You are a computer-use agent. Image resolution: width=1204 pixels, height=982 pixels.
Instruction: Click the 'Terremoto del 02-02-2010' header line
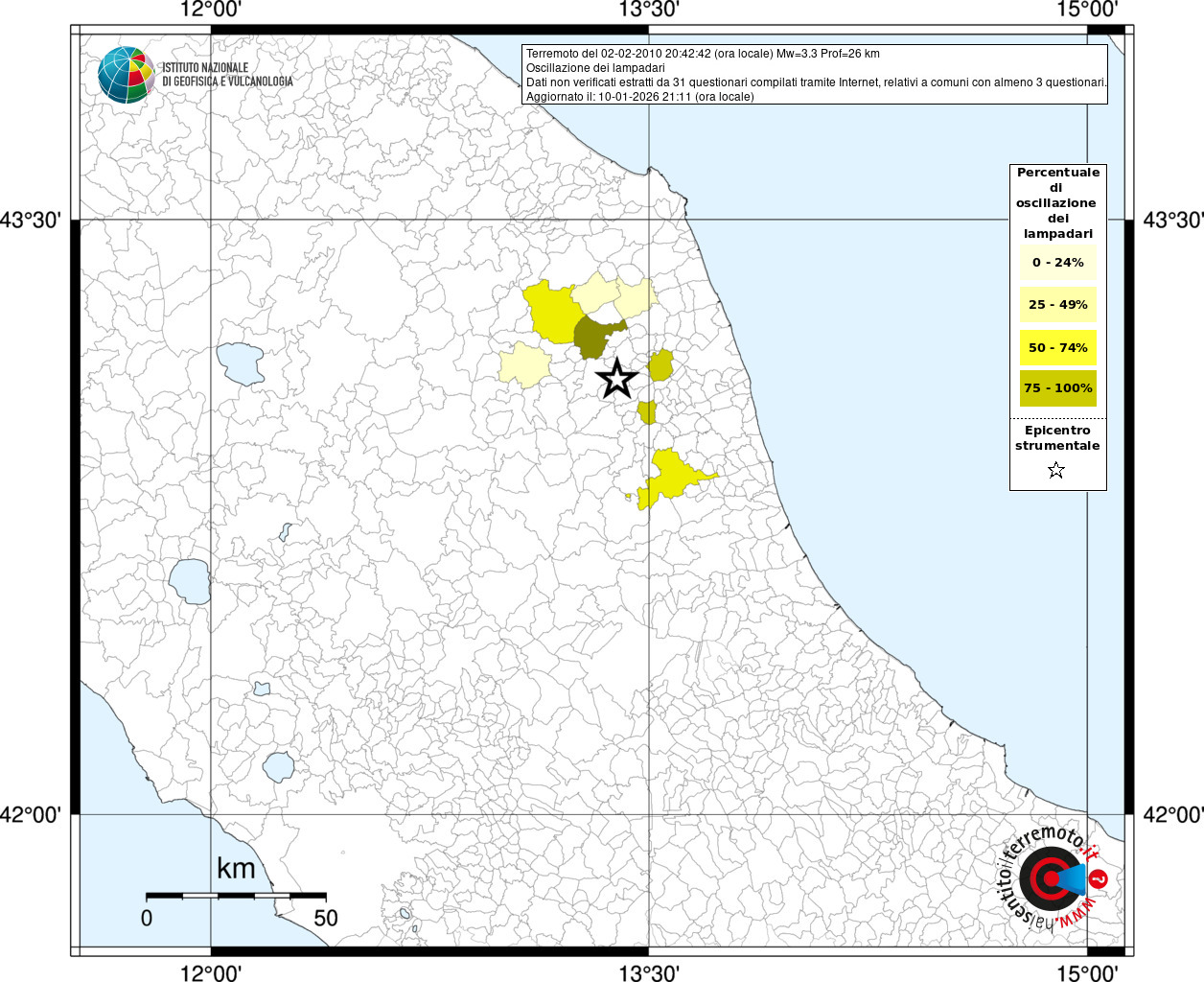[703, 54]
